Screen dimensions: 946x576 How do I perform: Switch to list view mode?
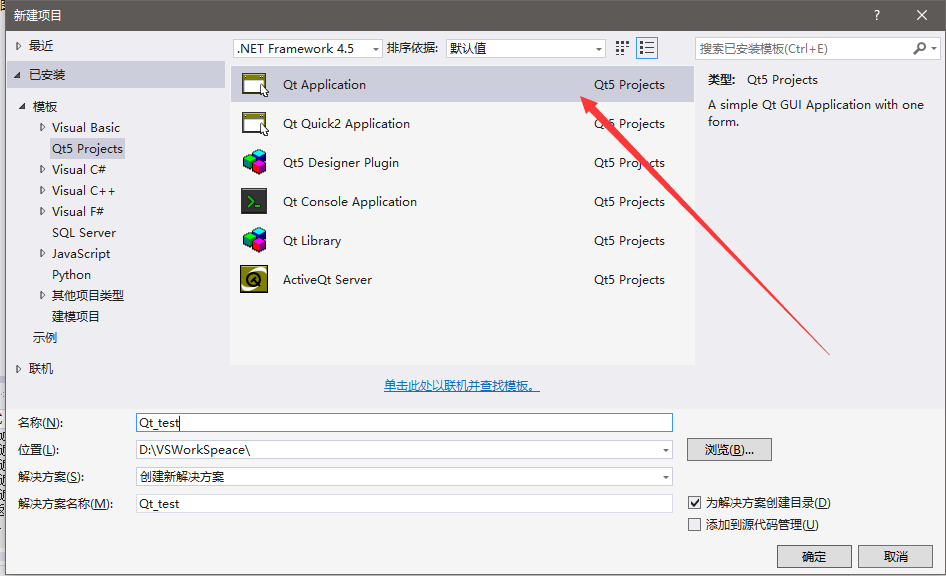pos(647,48)
